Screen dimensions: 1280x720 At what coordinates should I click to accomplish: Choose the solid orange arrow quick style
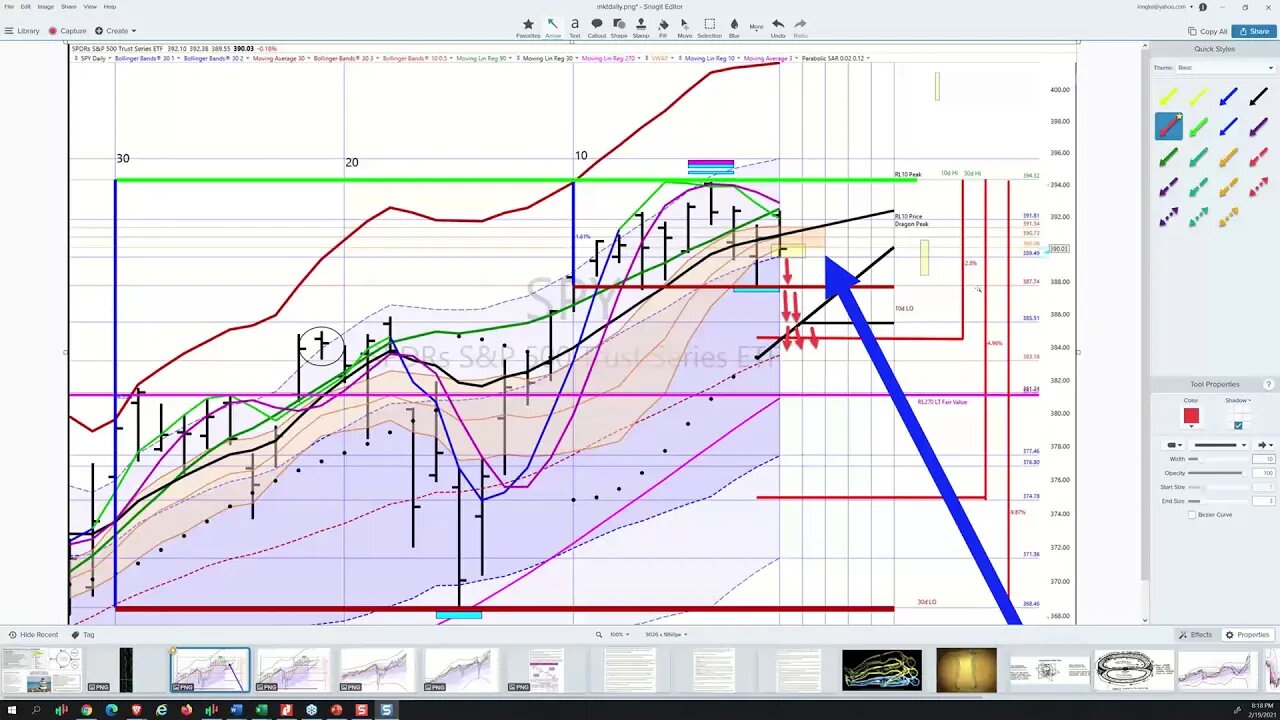pyautogui.click(x=1228, y=157)
